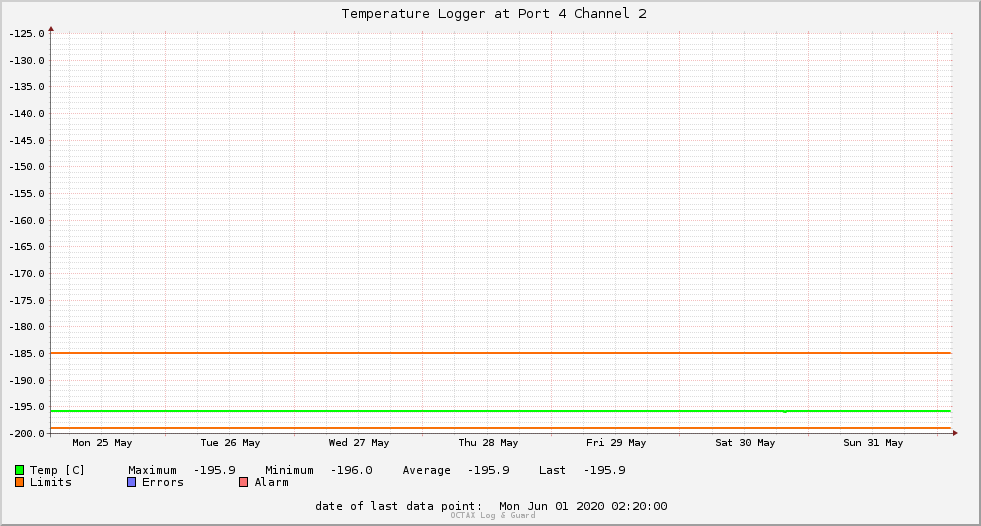Select the 'Temp [C]' legend label
Viewport: 981px width, 526px height.
[57, 470]
